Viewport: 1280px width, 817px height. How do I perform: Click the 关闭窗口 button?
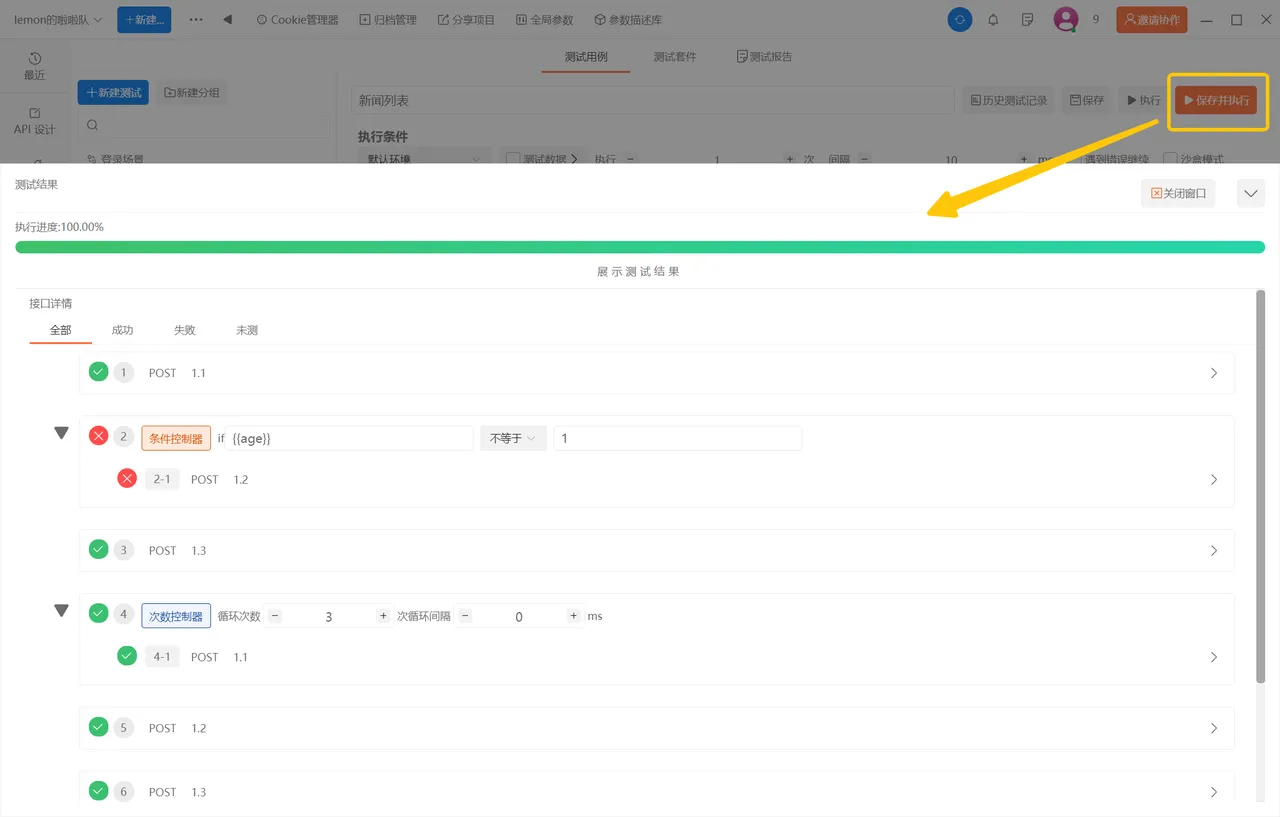[x=1178, y=193]
